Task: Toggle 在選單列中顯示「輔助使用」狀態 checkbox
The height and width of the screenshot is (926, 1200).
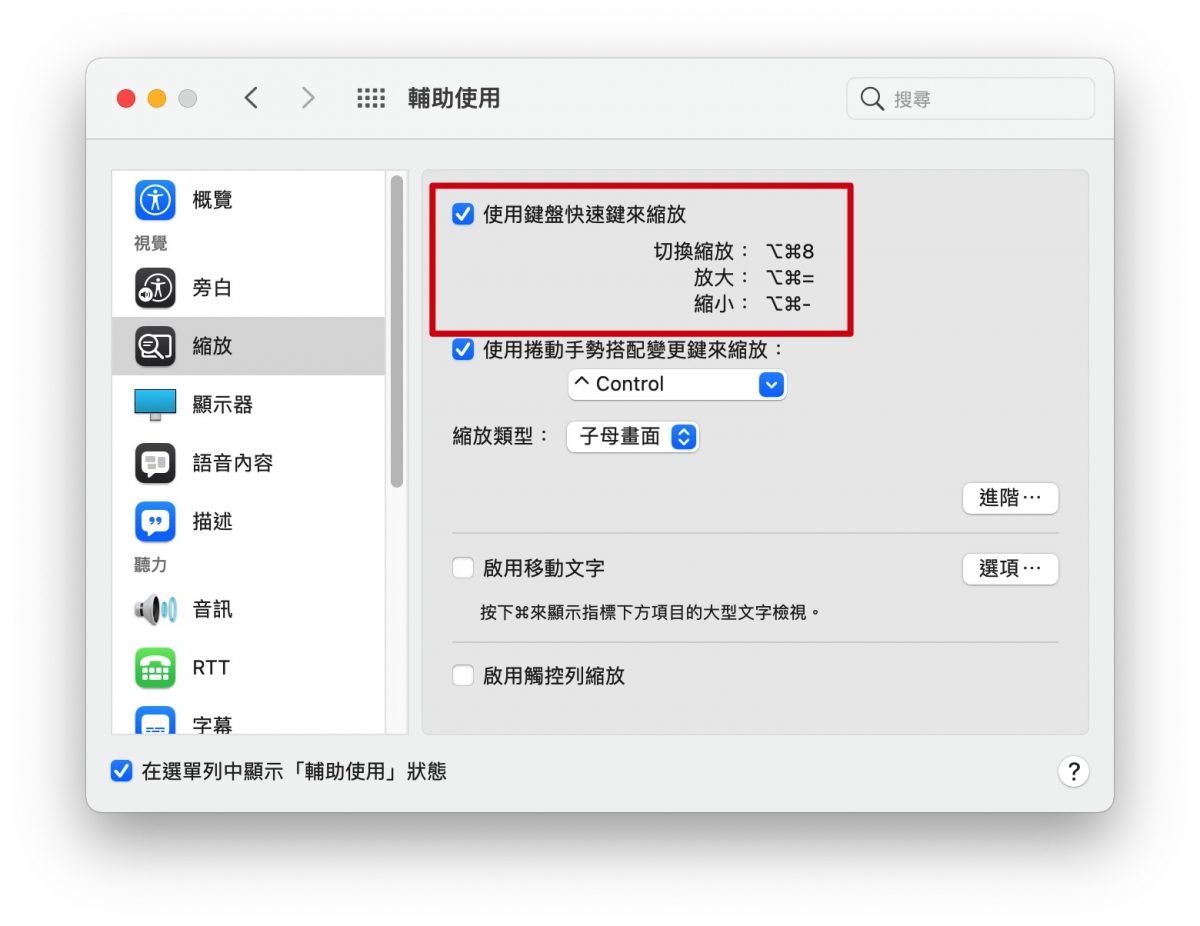Action: [121, 771]
